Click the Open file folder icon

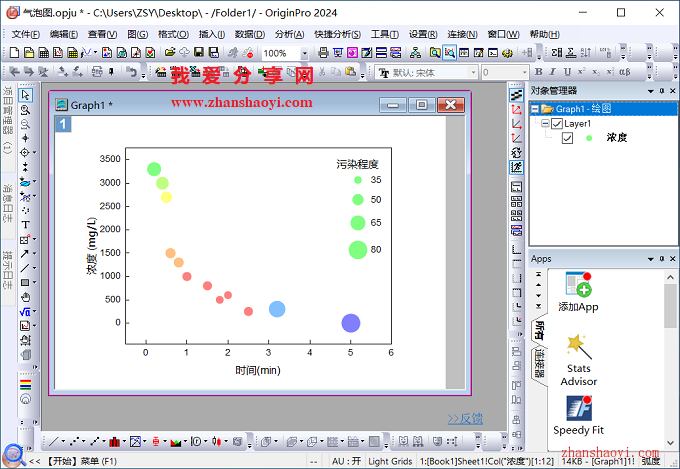tap(170, 53)
